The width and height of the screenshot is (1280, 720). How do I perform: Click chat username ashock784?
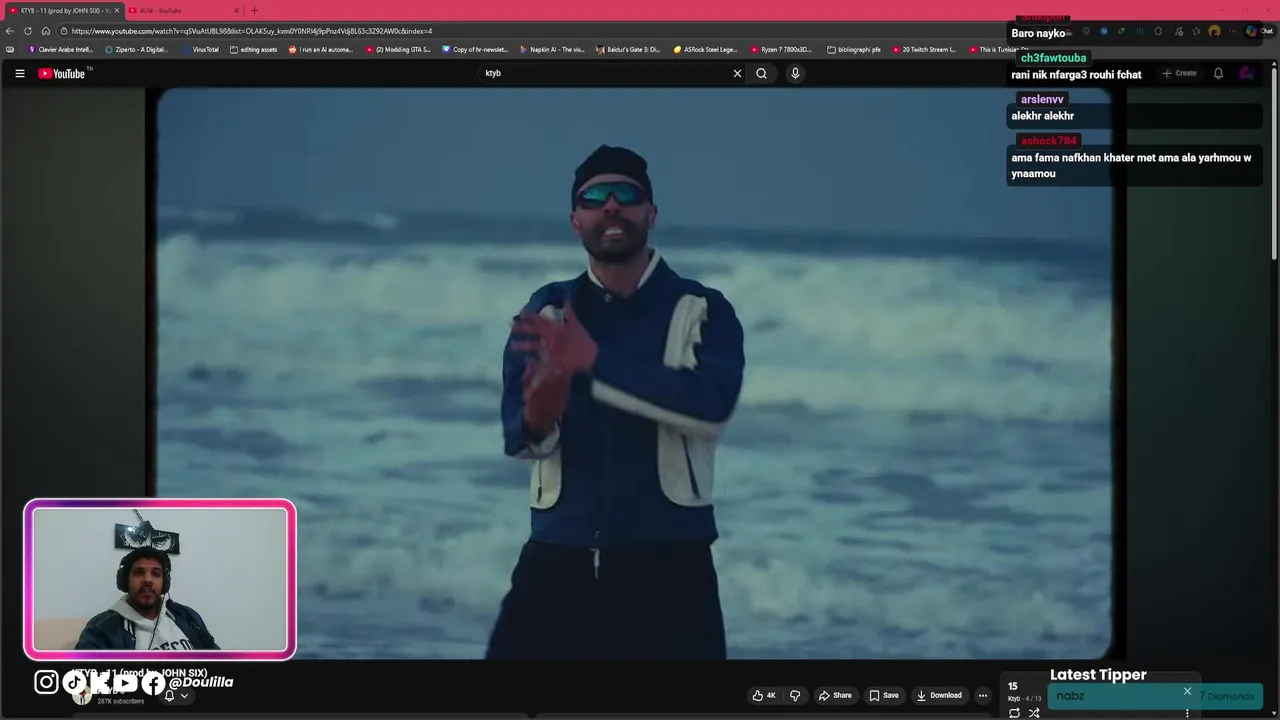pyautogui.click(x=1048, y=141)
